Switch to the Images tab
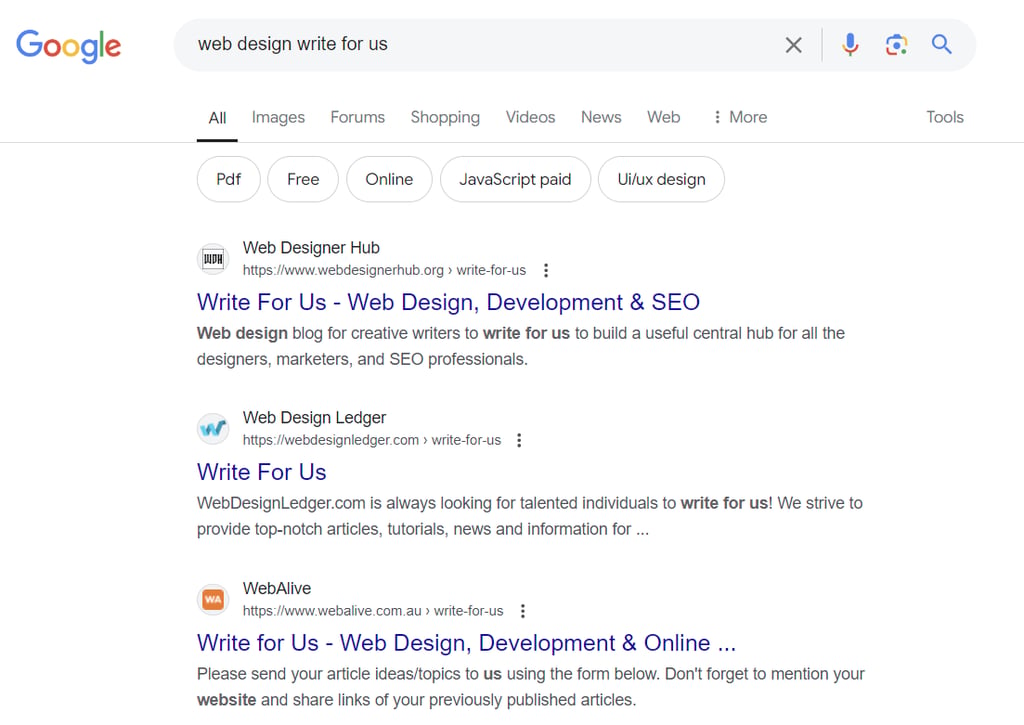 pyautogui.click(x=278, y=118)
